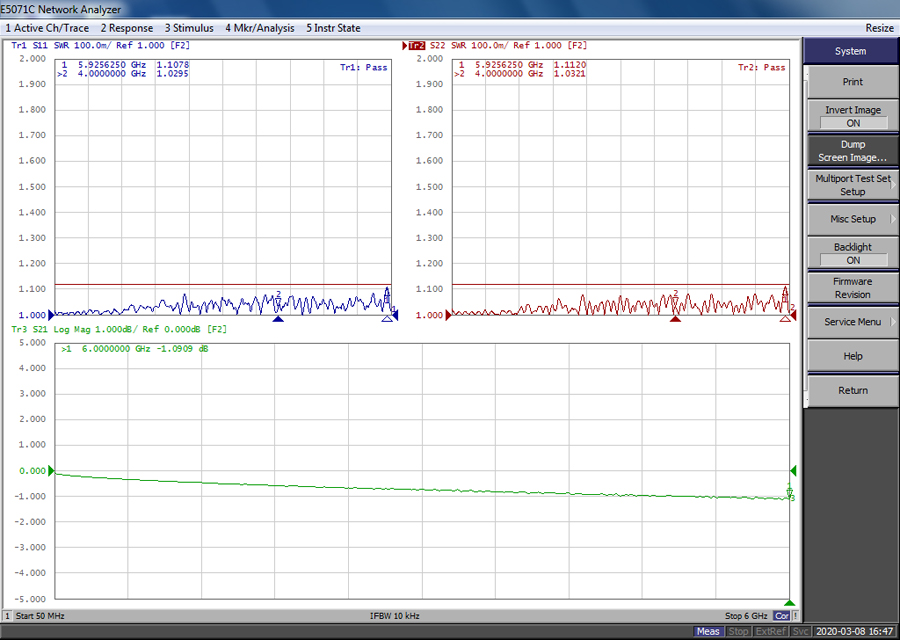
Task: Click Tr2 marker 1 readout 1.1120
Action: click(x=569, y=65)
